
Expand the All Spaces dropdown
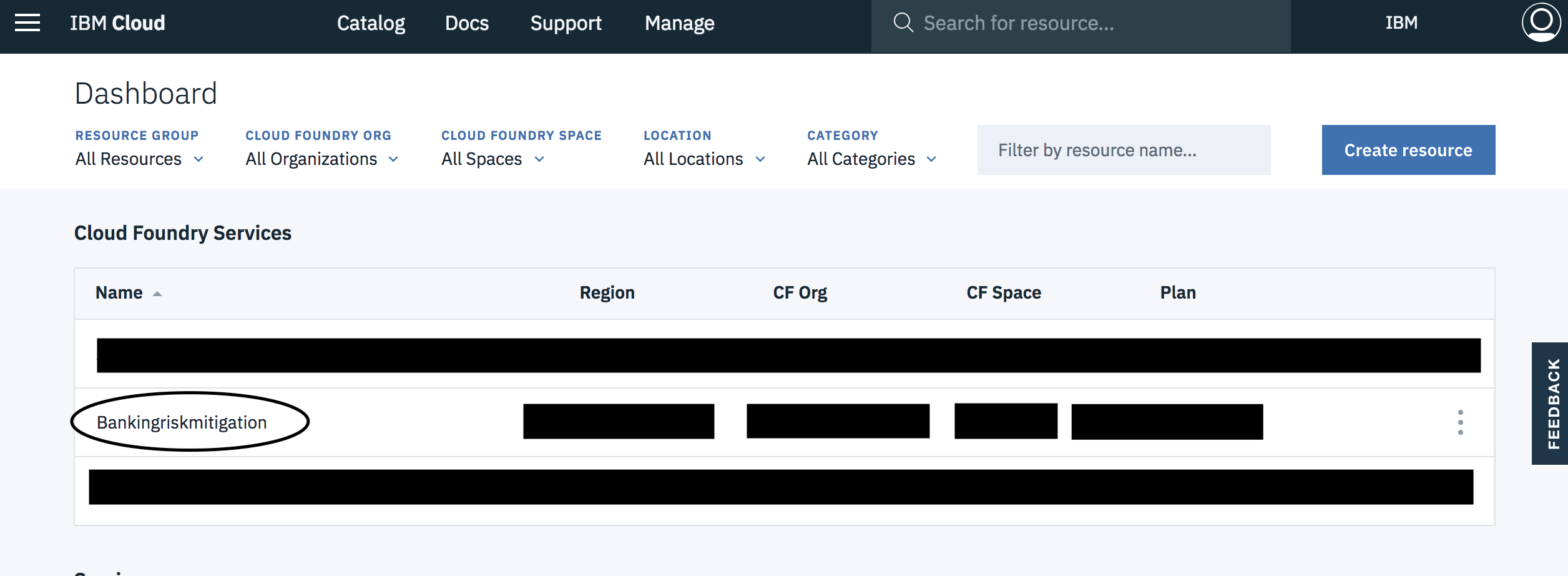[x=492, y=159]
